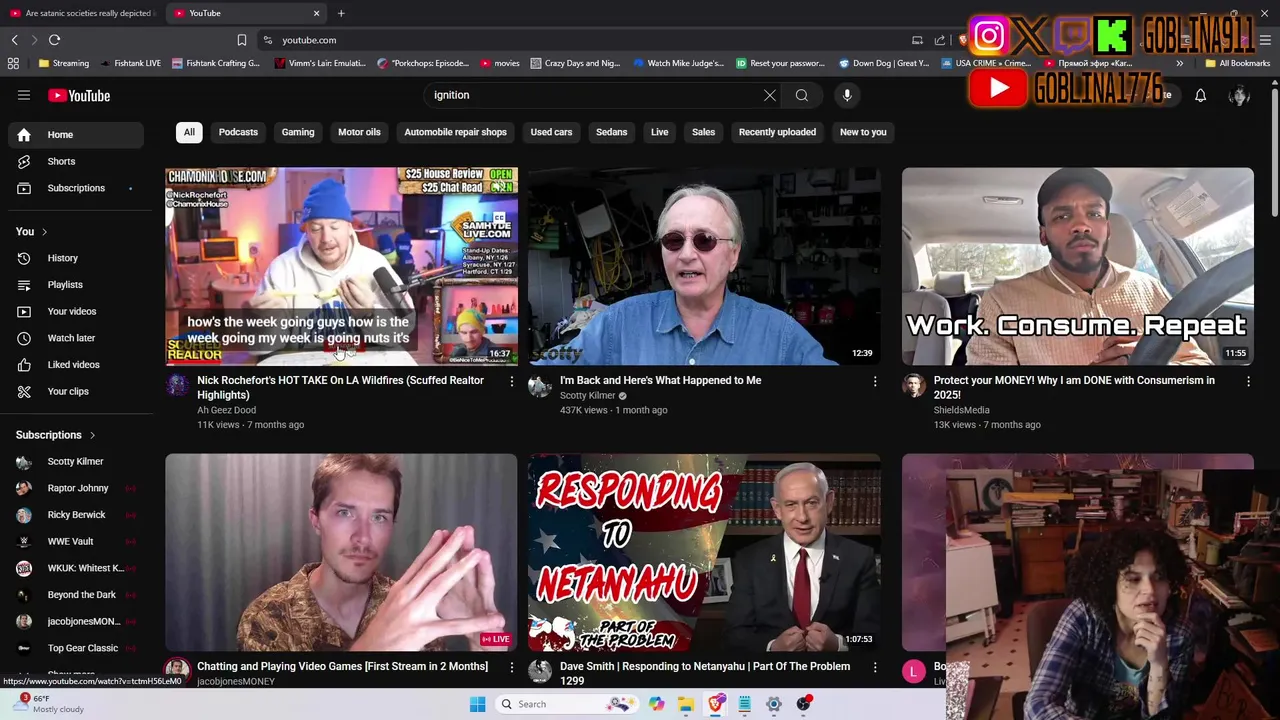Play the Nick Rochefort wildfires thumbnail
Image resolution: width=1280 pixels, height=720 pixels.
coord(341,266)
